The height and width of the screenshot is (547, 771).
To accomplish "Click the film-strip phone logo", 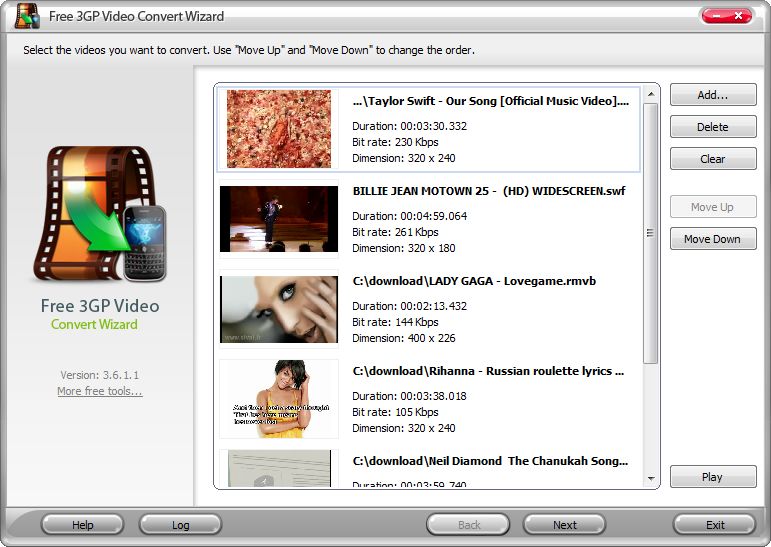I will pyautogui.click(x=100, y=214).
